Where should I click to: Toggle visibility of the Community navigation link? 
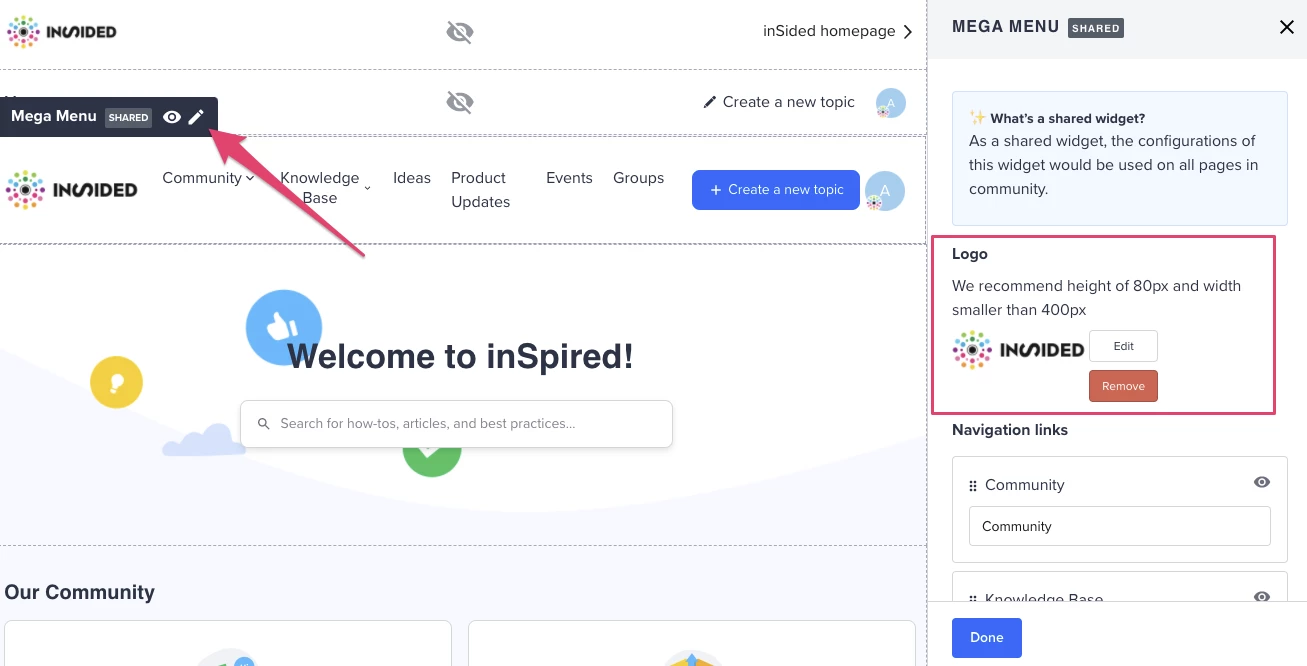[1261, 482]
